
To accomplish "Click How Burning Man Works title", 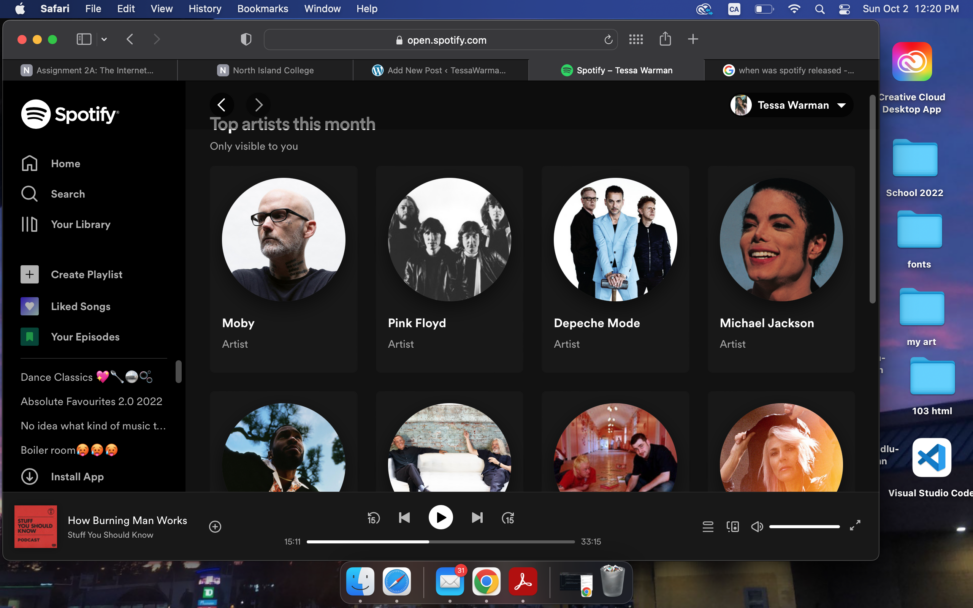I will (127, 521).
